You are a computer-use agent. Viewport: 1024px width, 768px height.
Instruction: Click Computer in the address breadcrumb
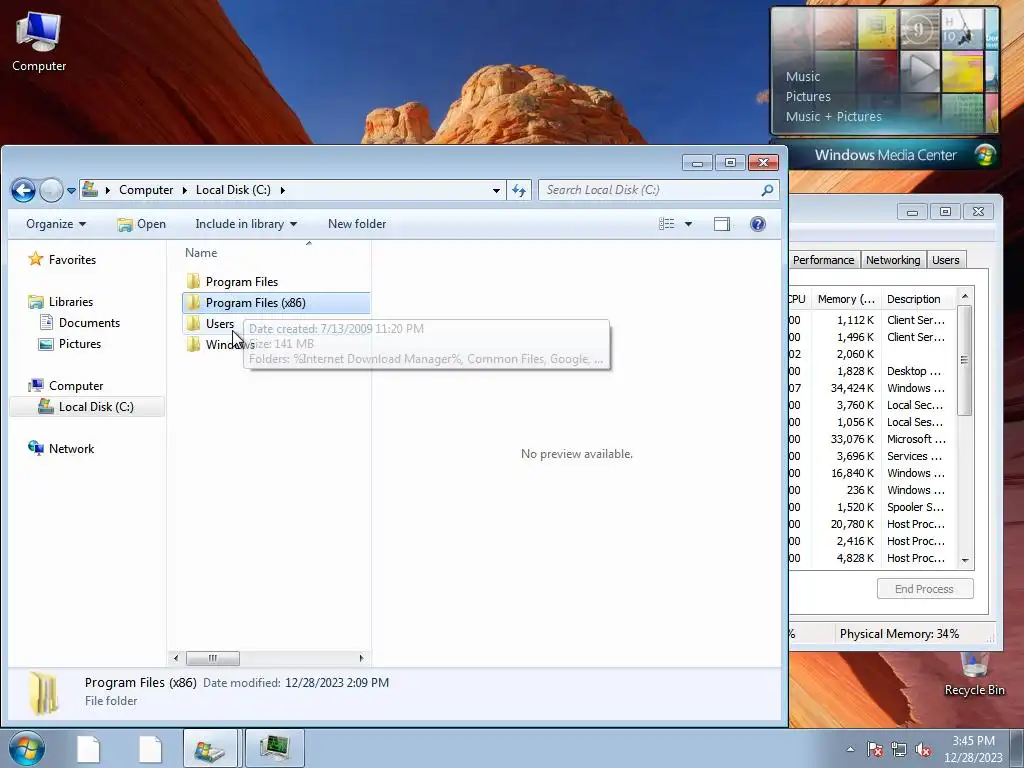coord(146,190)
